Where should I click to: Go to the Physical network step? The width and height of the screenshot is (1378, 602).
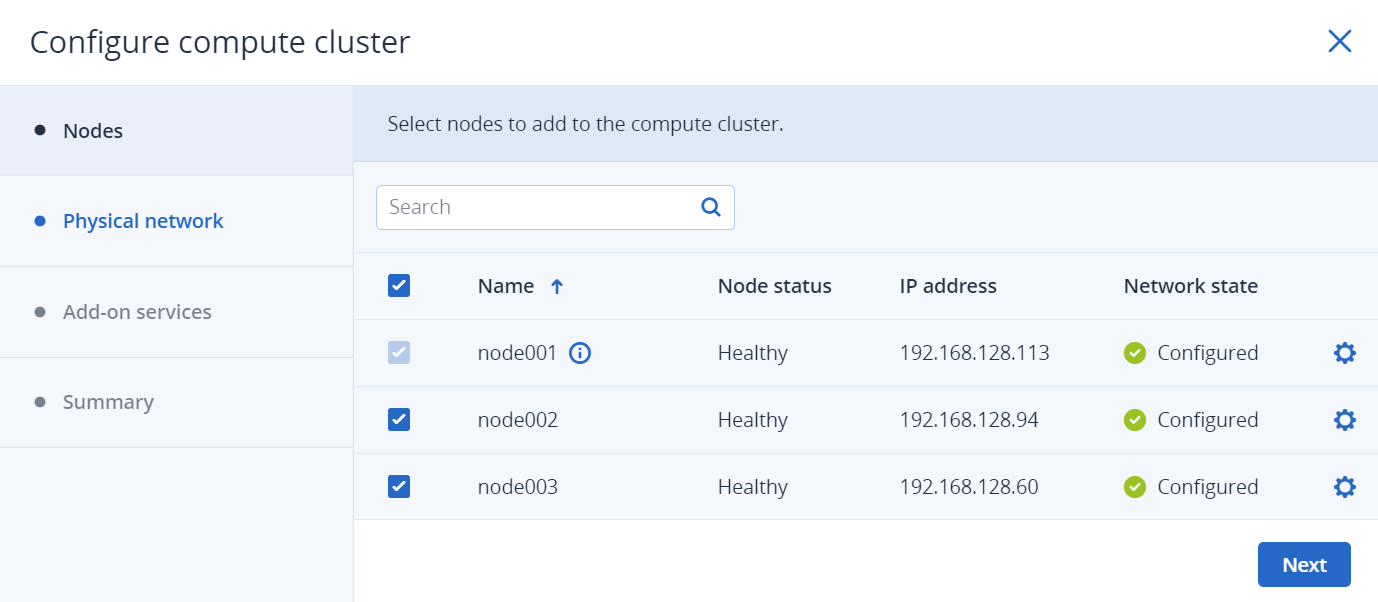[143, 221]
